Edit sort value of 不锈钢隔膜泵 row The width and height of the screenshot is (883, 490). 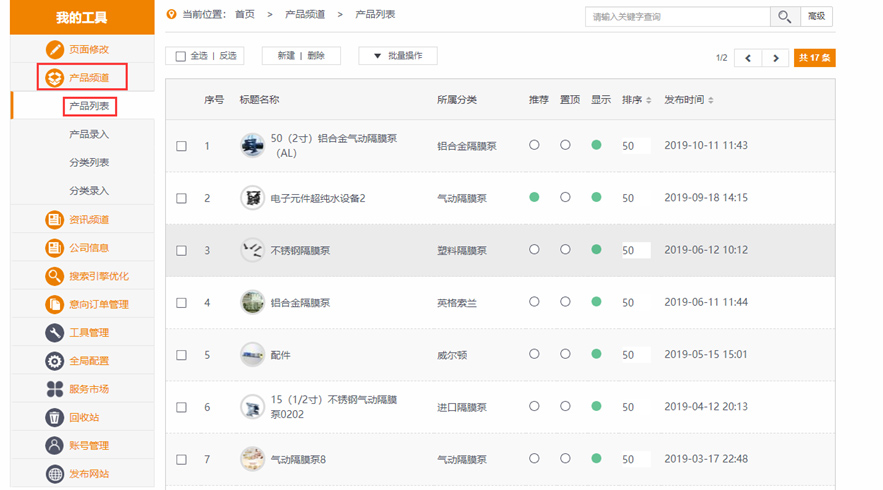click(x=635, y=250)
